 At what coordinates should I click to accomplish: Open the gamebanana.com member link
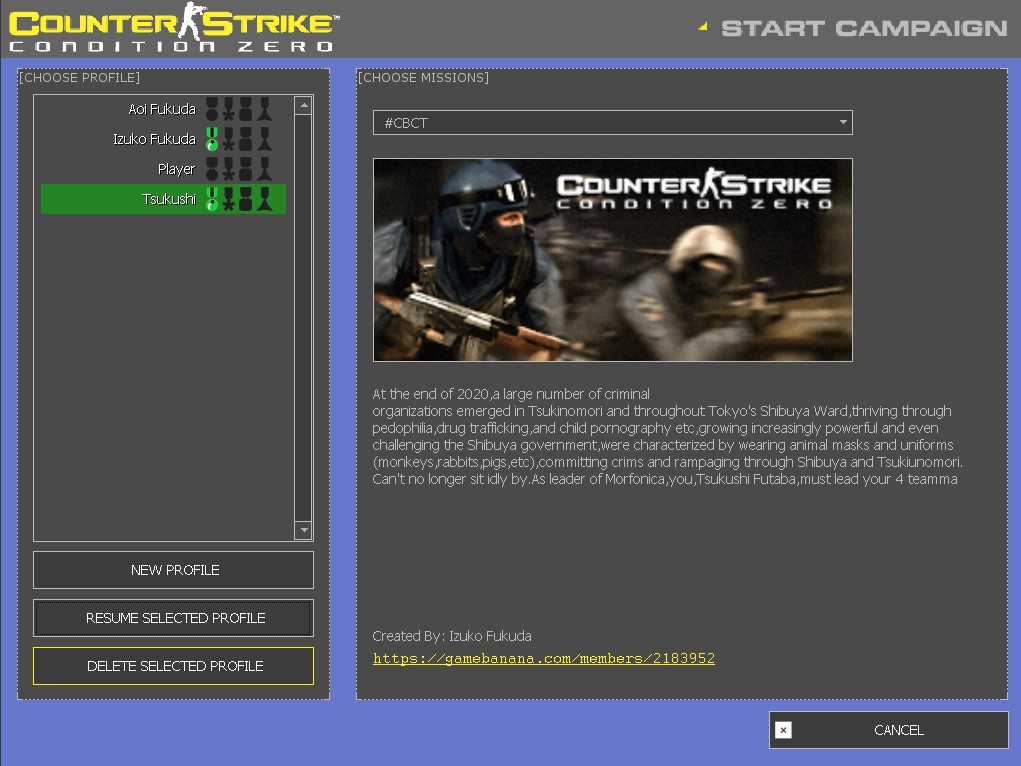pyautogui.click(x=544, y=658)
